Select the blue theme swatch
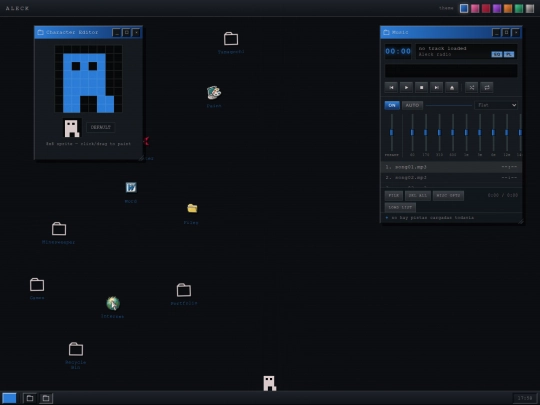The height and width of the screenshot is (405, 540). [464, 9]
